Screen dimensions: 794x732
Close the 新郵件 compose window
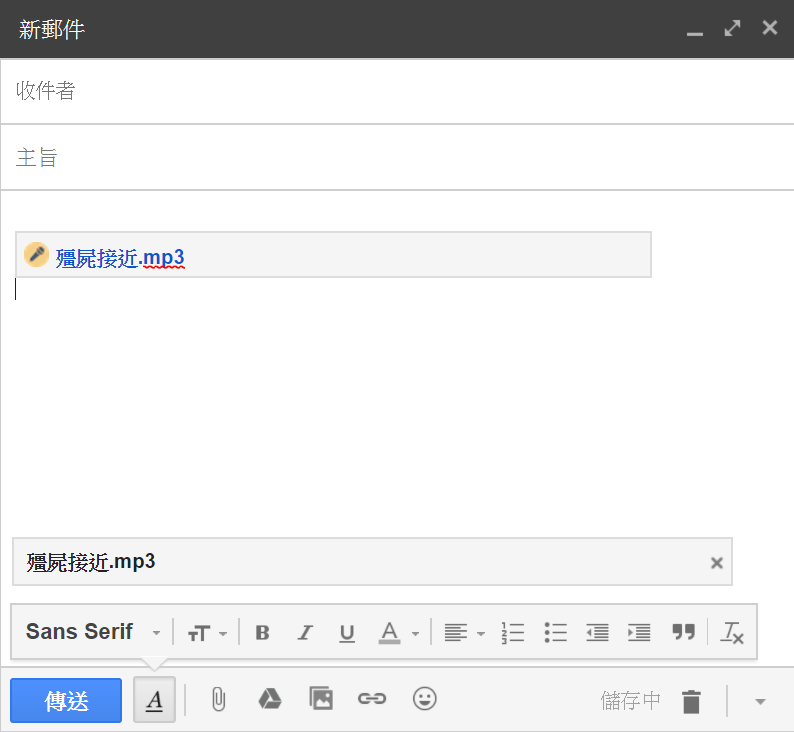(770, 27)
